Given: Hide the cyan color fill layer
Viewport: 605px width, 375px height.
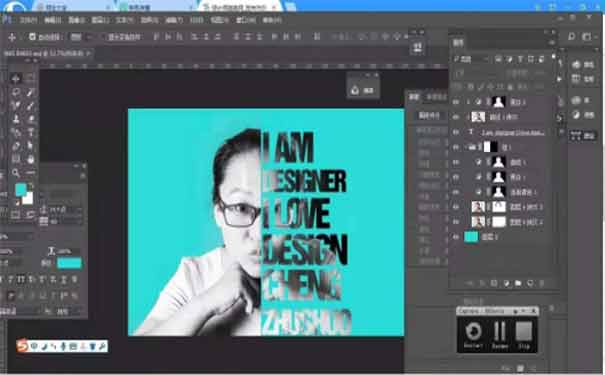Looking at the screenshot, I should coord(456,237).
